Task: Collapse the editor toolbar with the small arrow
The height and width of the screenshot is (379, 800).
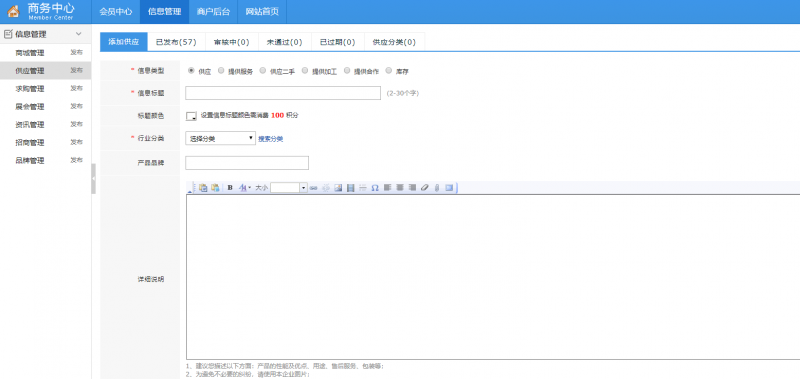Action: [190, 191]
